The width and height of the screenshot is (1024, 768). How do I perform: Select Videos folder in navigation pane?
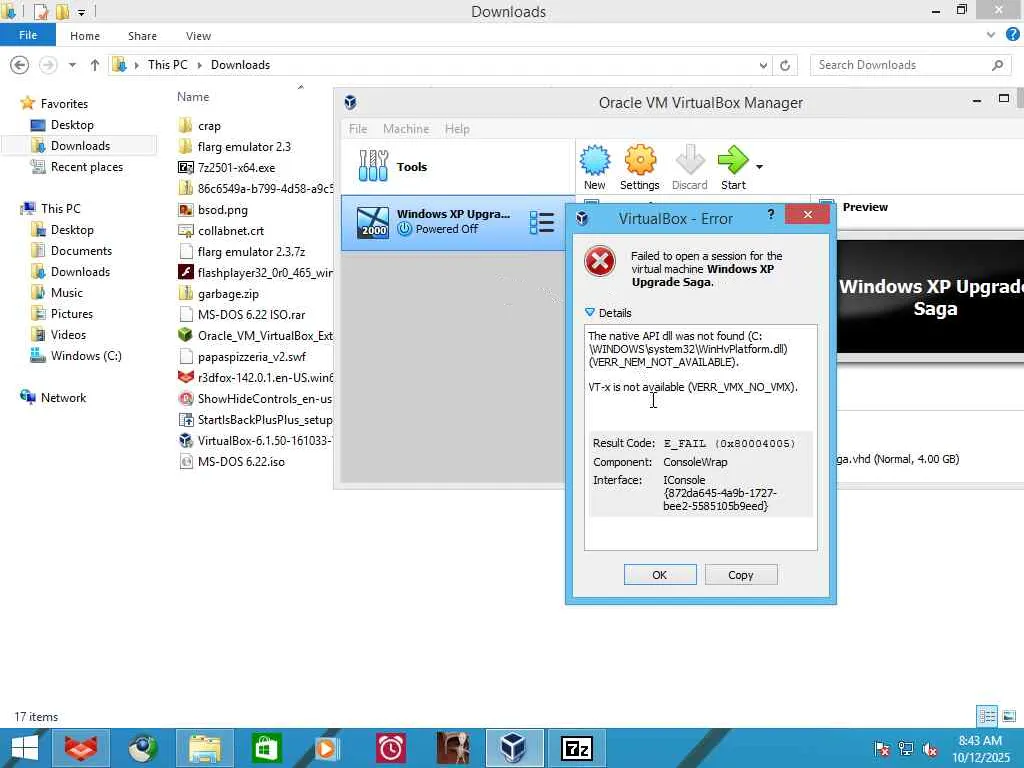point(68,334)
